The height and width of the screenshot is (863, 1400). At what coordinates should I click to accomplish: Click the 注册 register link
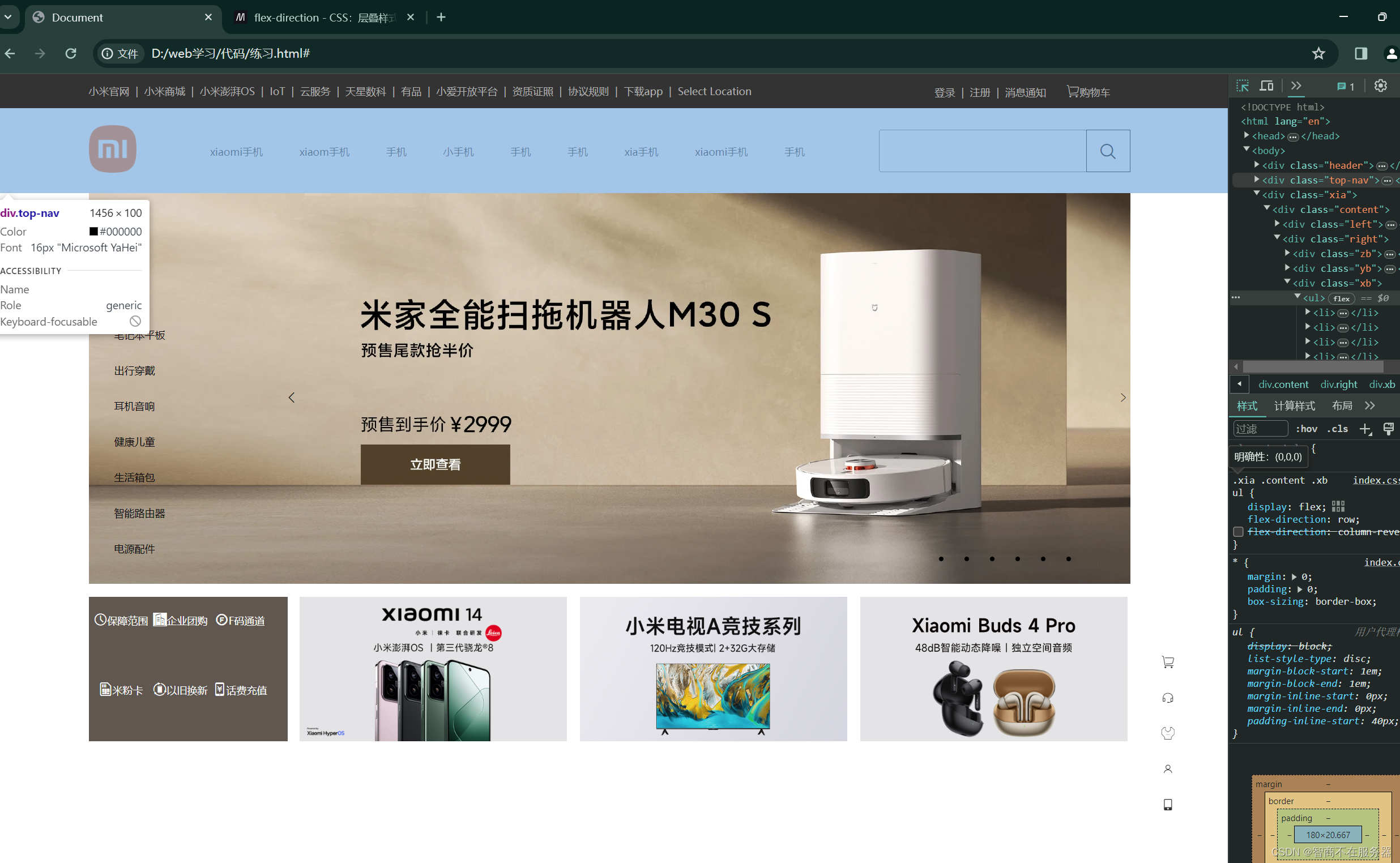tap(979, 92)
